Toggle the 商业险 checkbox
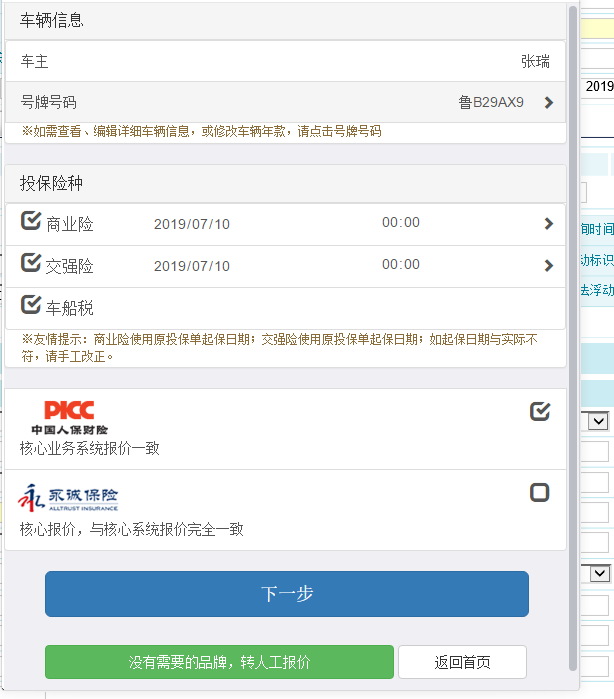Image resolution: width=614 pixels, height=699 pixels. 31,221
